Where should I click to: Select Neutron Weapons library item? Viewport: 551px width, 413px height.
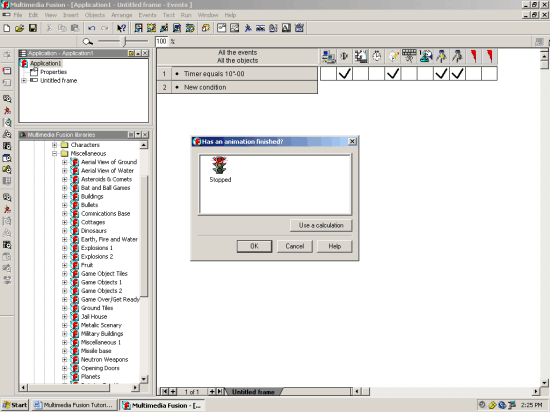(x=104, y=360)
